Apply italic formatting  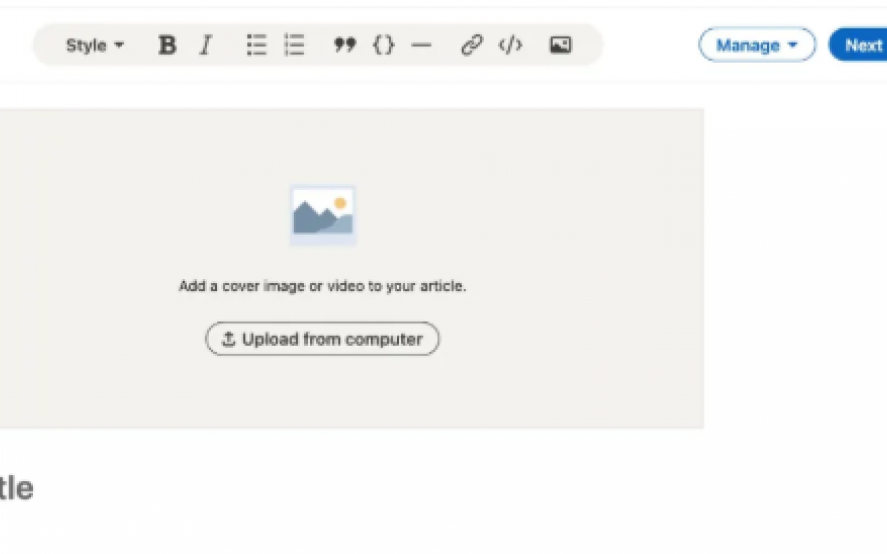point(206,45)
